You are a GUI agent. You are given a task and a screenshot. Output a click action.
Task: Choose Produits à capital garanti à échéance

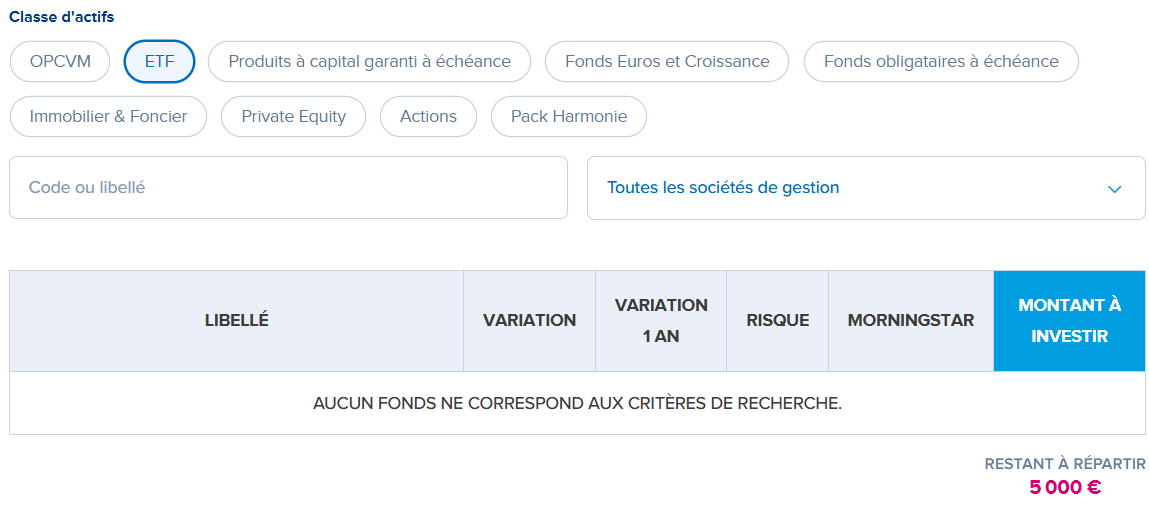(x=369, y=62)
